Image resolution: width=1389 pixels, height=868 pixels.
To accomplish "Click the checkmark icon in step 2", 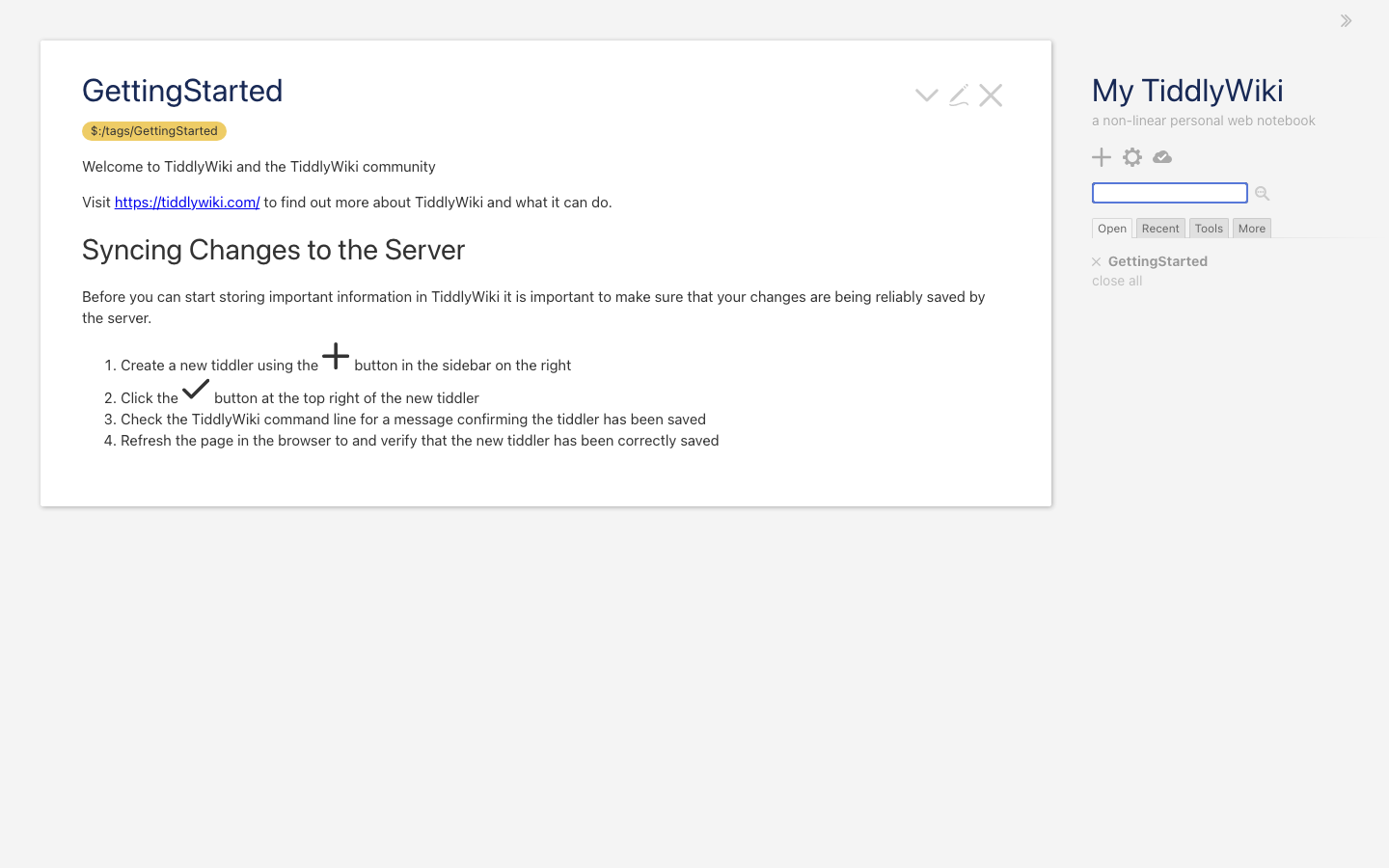I will pyautogui.click(x=196, y=389).
